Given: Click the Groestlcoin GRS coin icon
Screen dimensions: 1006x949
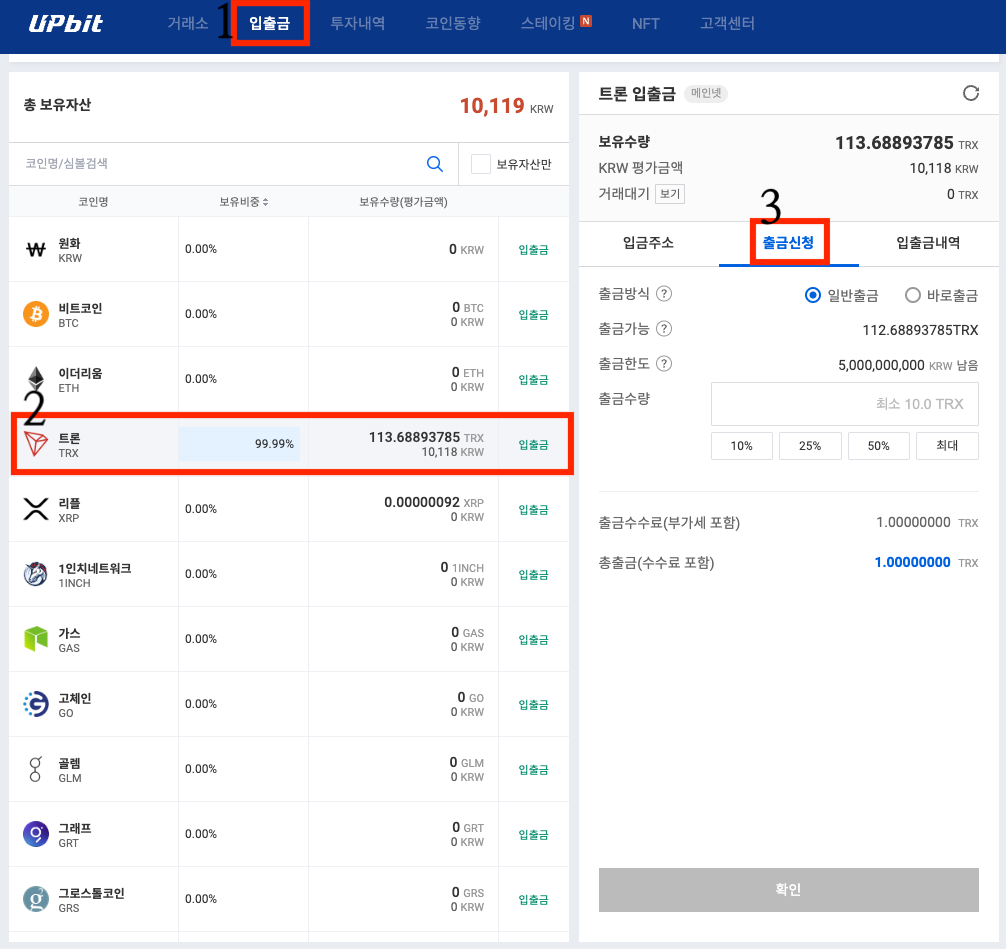Looking at the screenshot, I should tap(36, 899).
